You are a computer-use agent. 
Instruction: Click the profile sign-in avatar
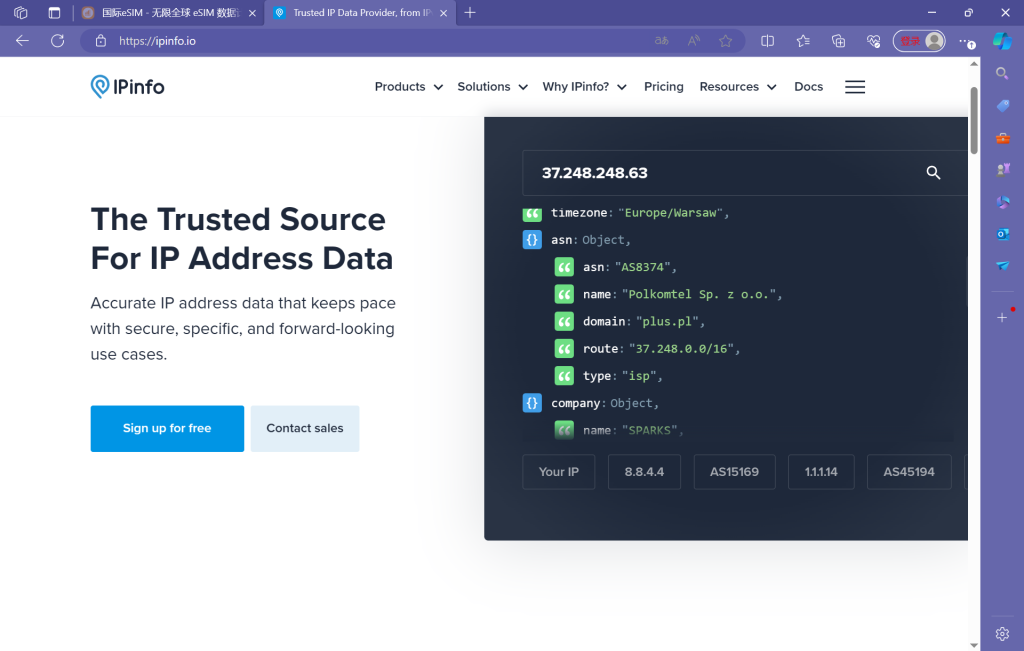919,40
